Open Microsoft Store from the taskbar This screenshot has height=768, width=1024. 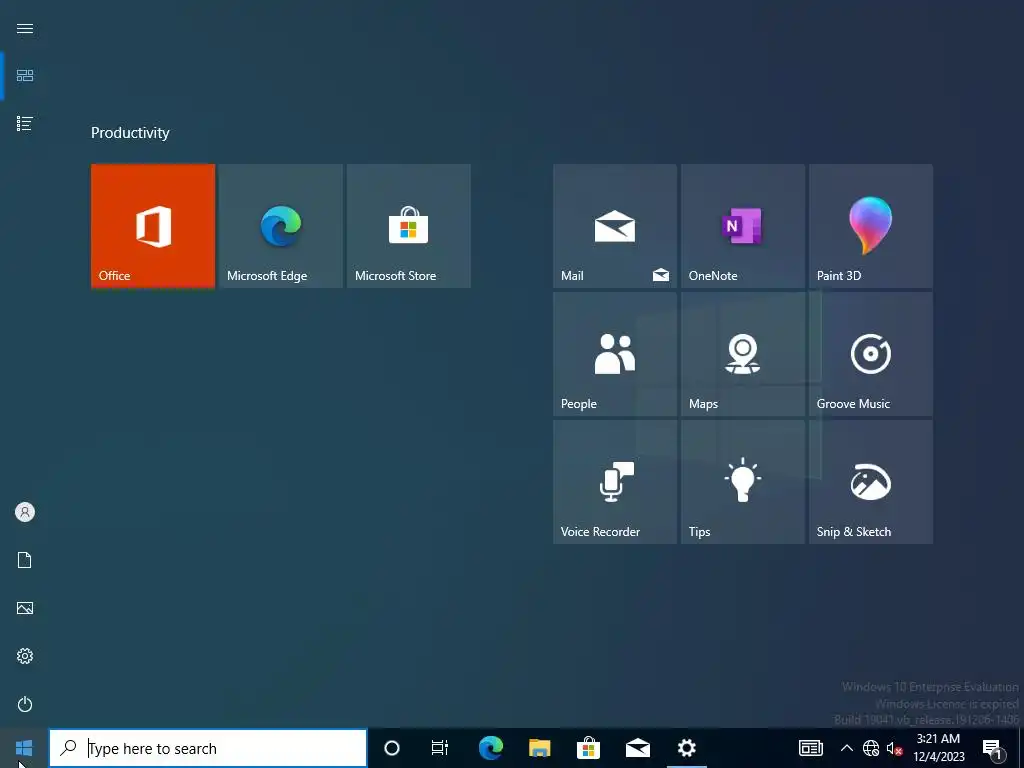[588, 748]
